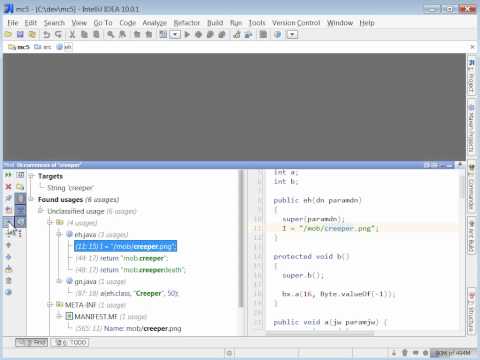Viewport: 480px width, 360px height.
Task: Toggle the pressed preview usages button
Action: pos(20,222)
